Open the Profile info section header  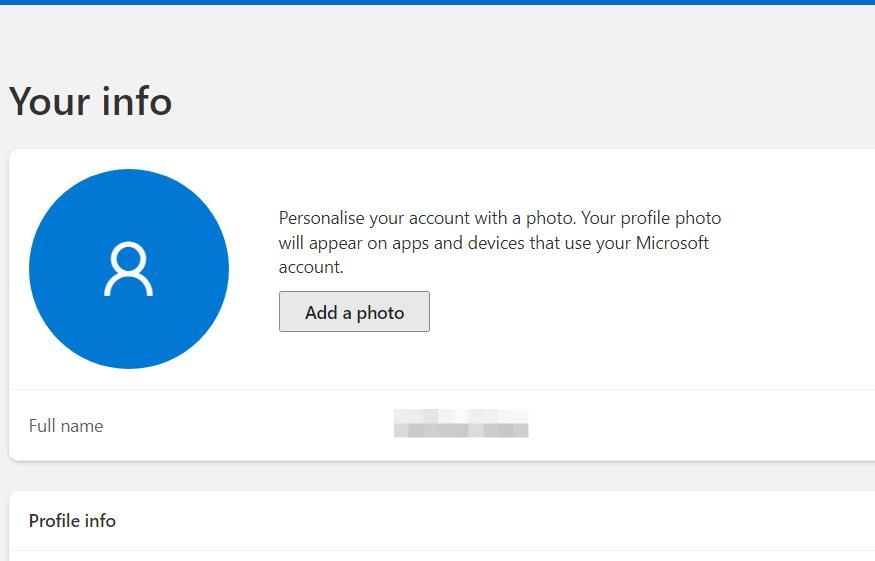(72, 521)
